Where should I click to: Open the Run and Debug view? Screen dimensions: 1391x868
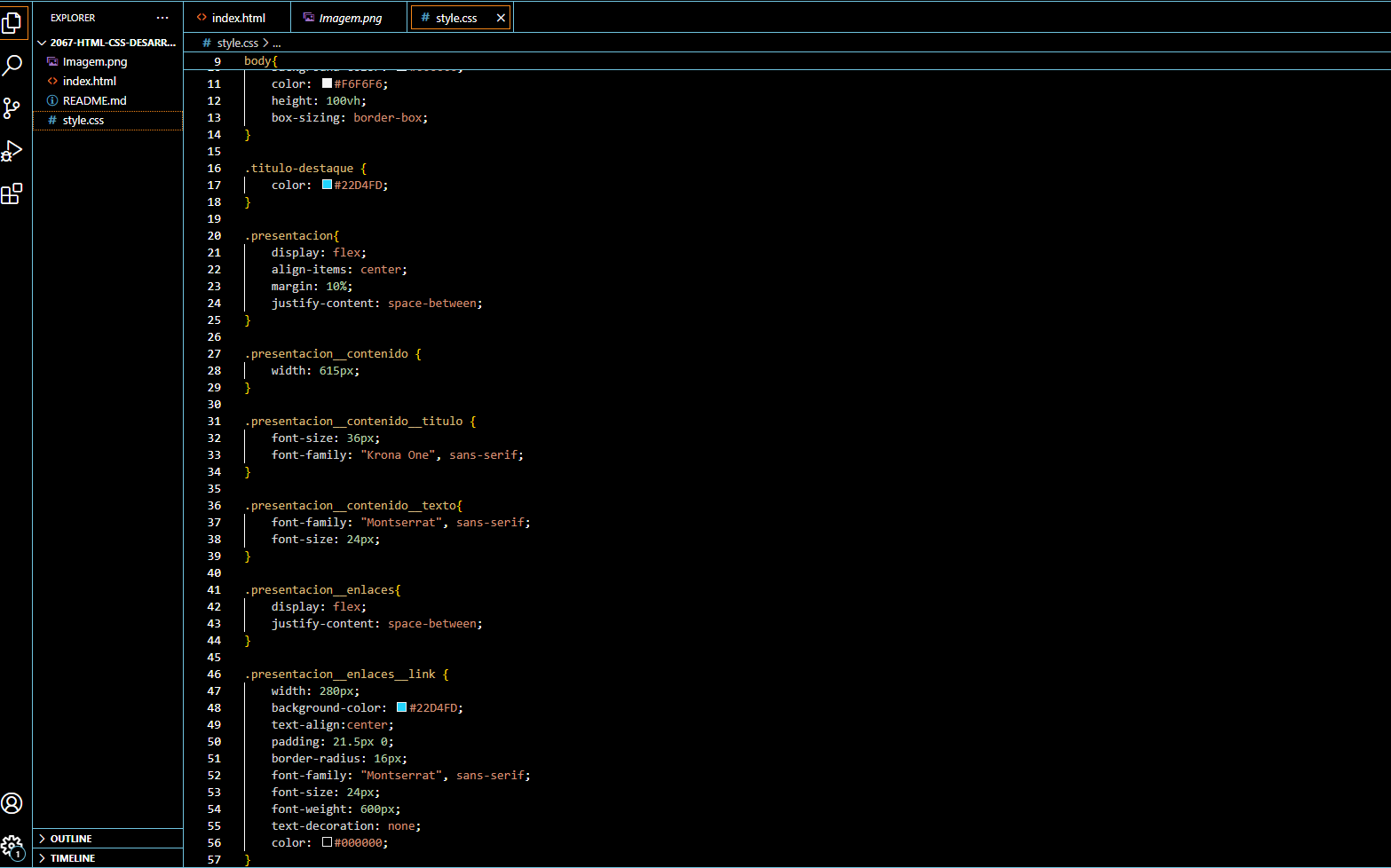(x=12, y=151)
